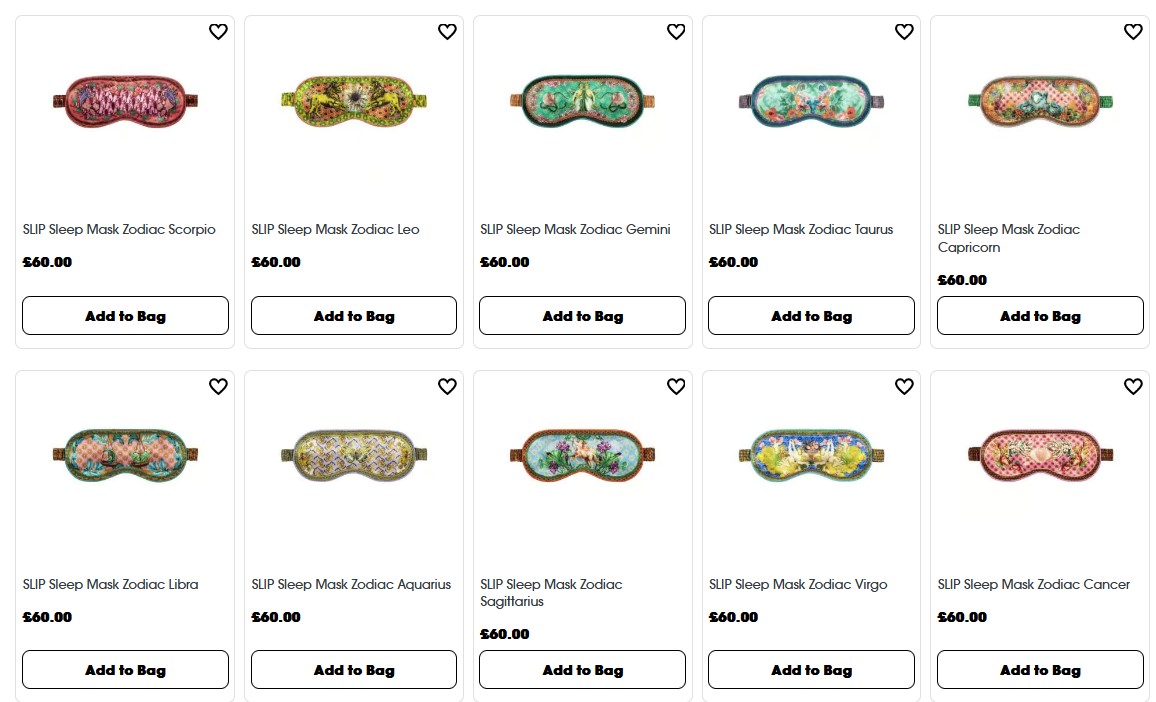Viewport: 1156px width, 702px height.
Task: Add the Scorpio sleep mask to bag
Action: pyautogui.click(x=125, y=315)
